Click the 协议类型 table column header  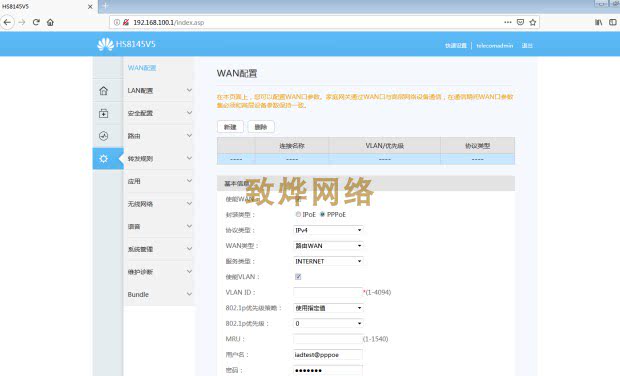478,146
